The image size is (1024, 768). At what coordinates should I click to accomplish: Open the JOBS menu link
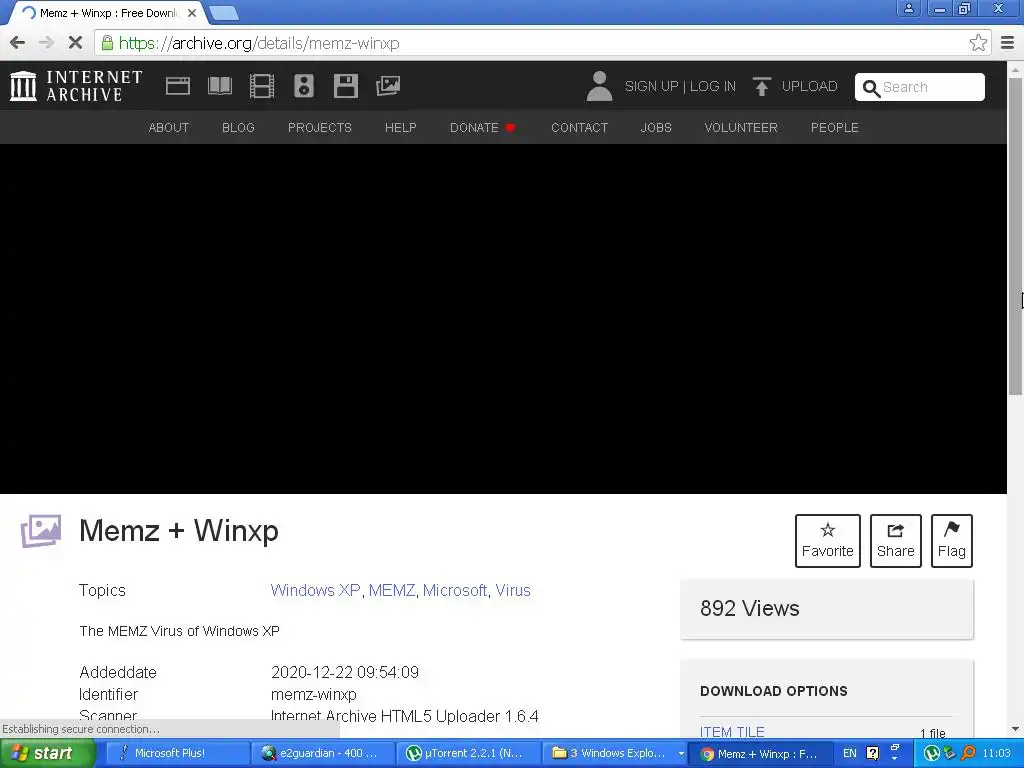coord(656,127)
